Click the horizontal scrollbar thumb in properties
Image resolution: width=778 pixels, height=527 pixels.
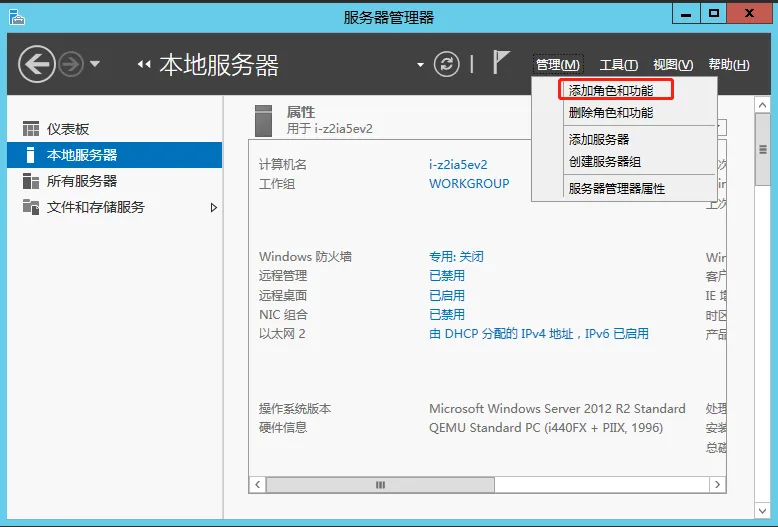(x=380, y=485)
